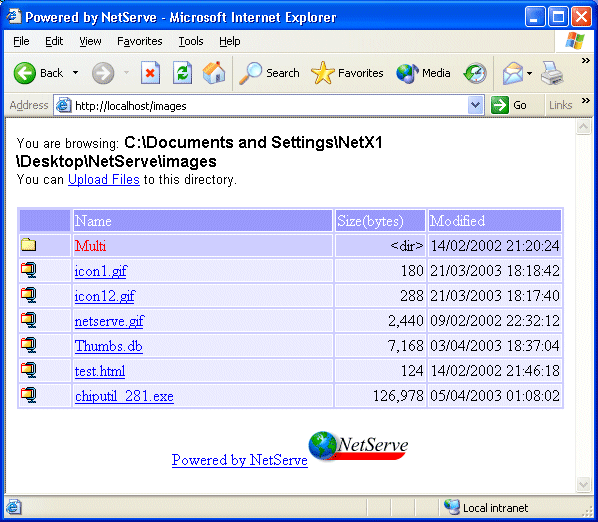Click the Local intranet status text
Image resolution: width=598 pixels, height=522 pixels.
click(495, 508)
